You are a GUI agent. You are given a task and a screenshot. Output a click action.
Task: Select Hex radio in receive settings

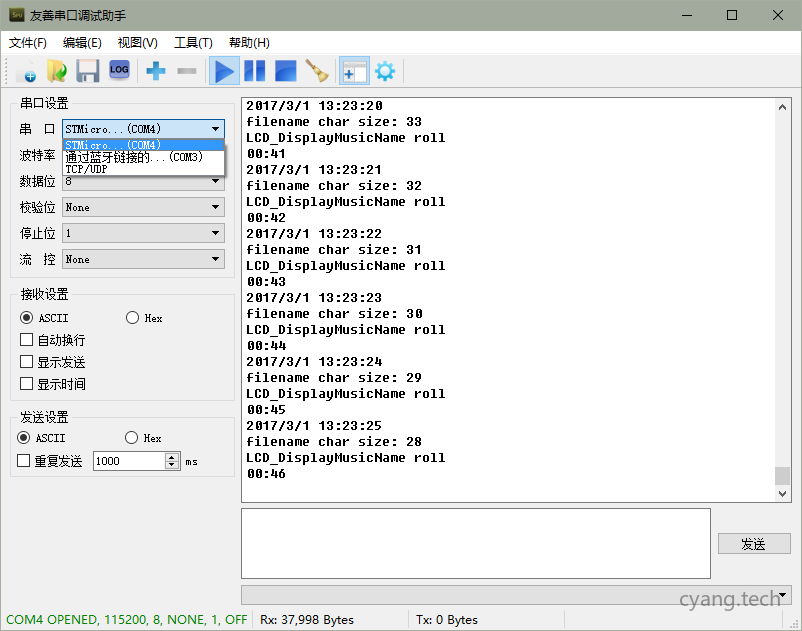click(x=133, y=318)
